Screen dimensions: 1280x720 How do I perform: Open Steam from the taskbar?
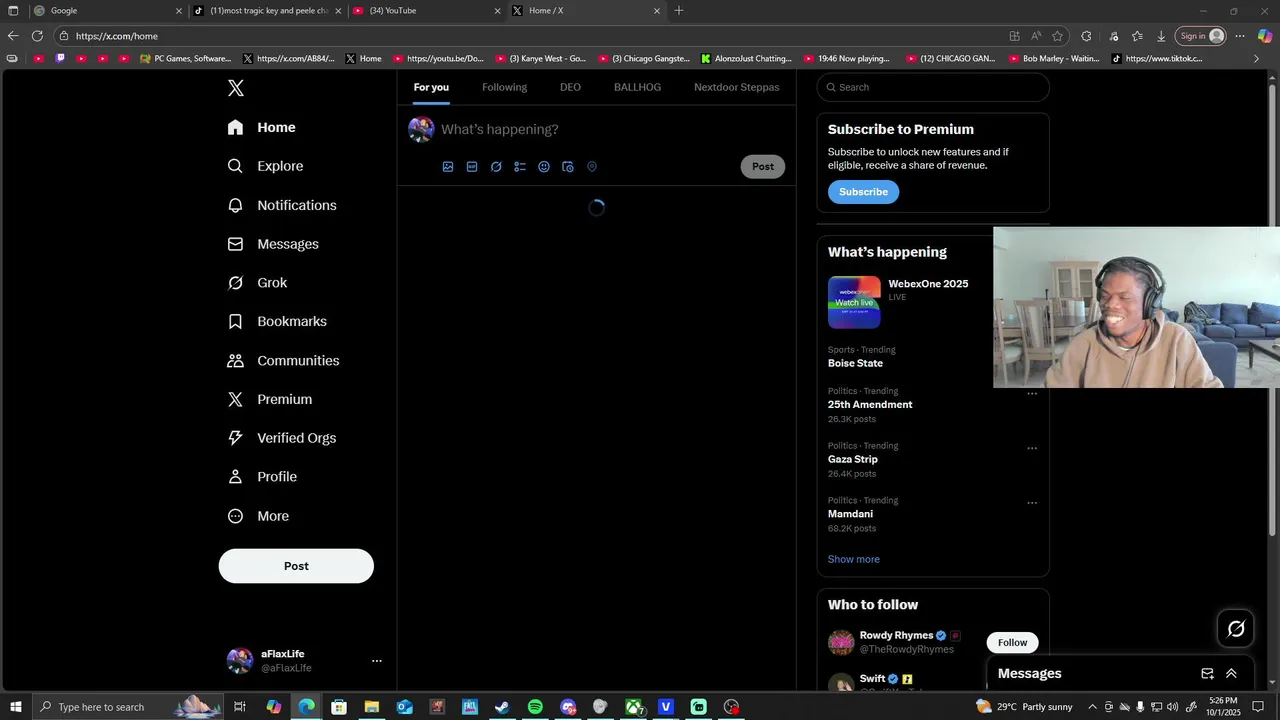click(x=502, y=707)
